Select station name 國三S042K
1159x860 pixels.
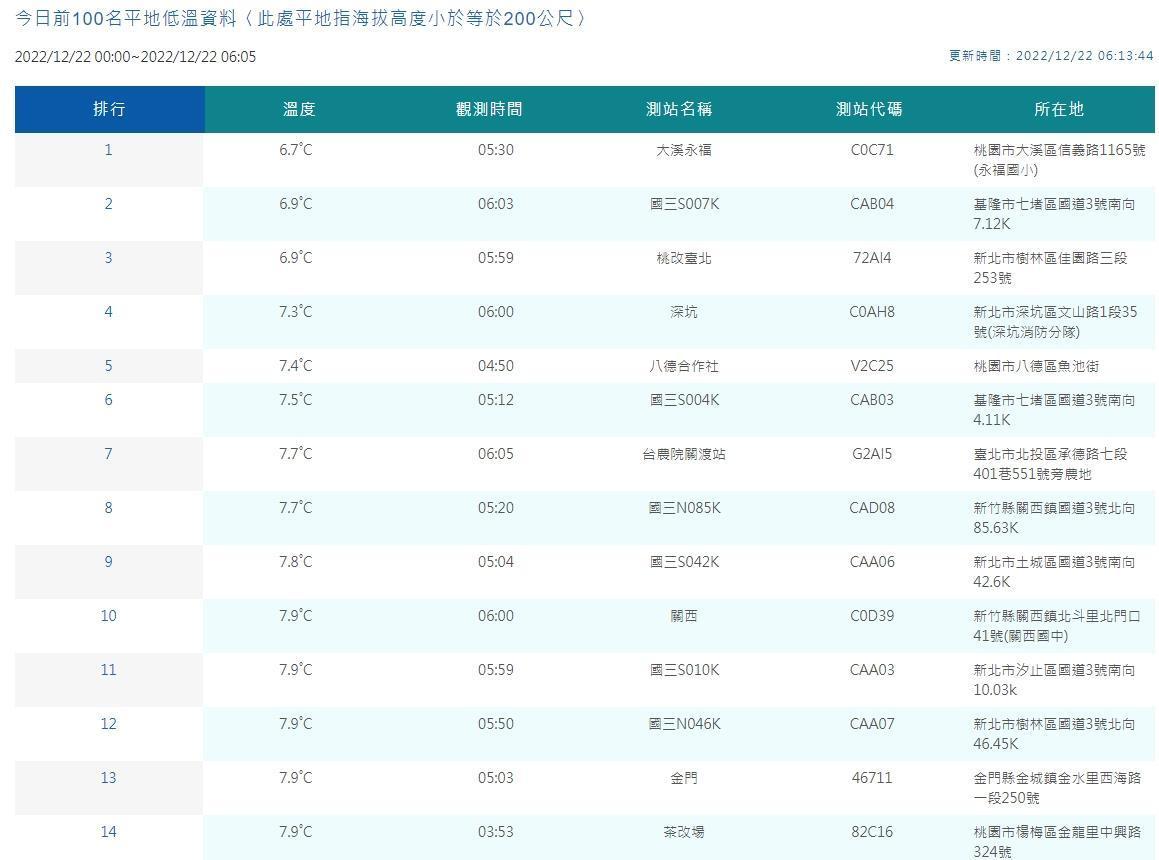(x=684, y=562)
